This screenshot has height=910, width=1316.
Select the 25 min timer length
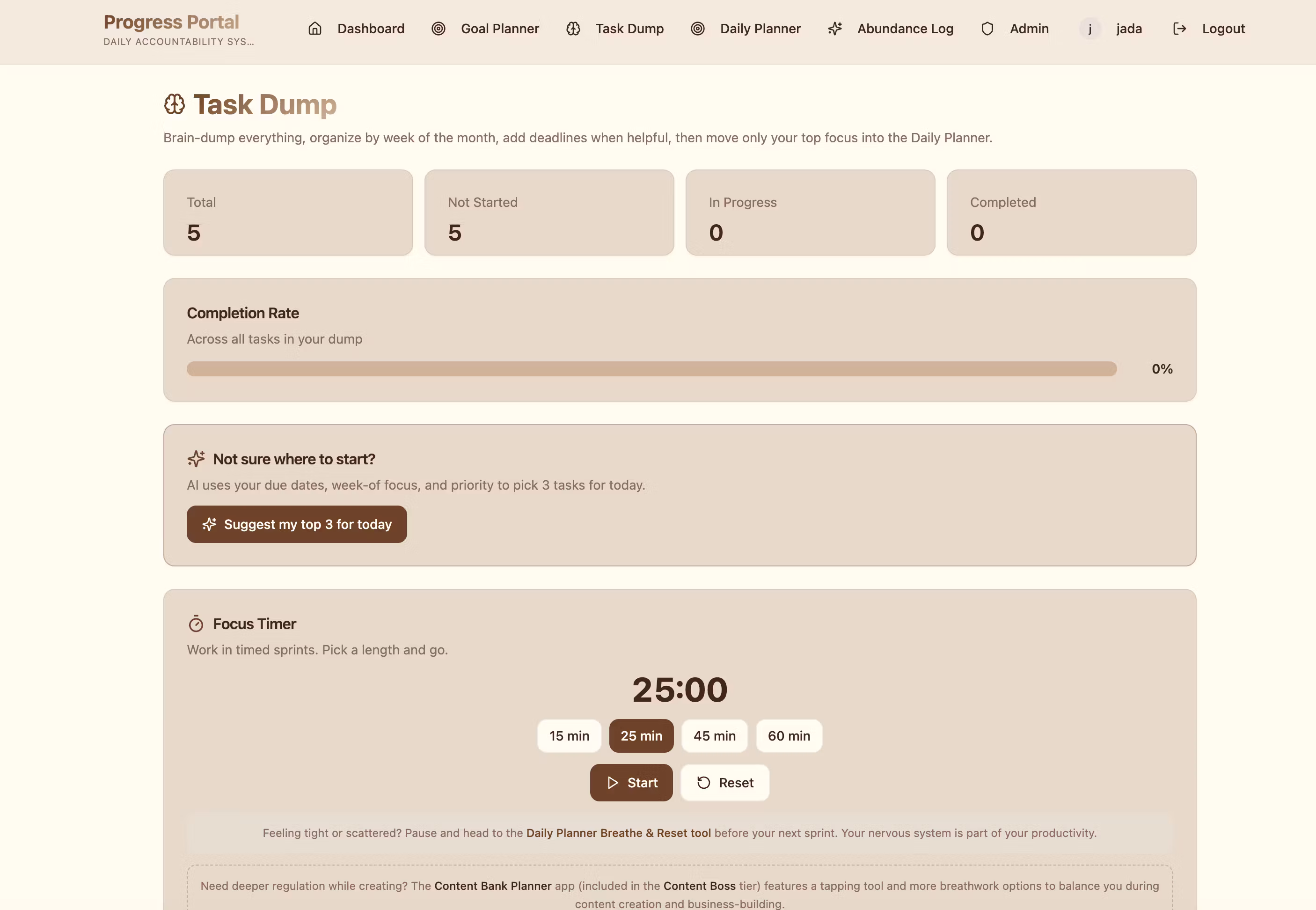pyautogui.click(x=641, y=735)
